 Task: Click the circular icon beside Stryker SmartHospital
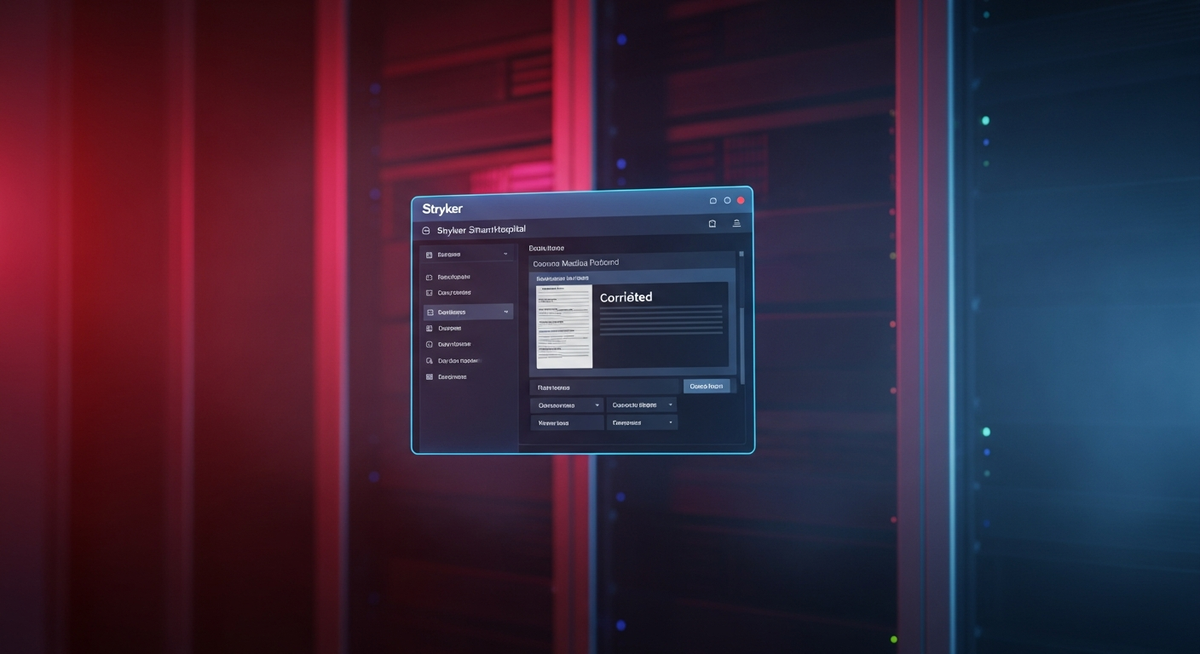coord(426,230)
